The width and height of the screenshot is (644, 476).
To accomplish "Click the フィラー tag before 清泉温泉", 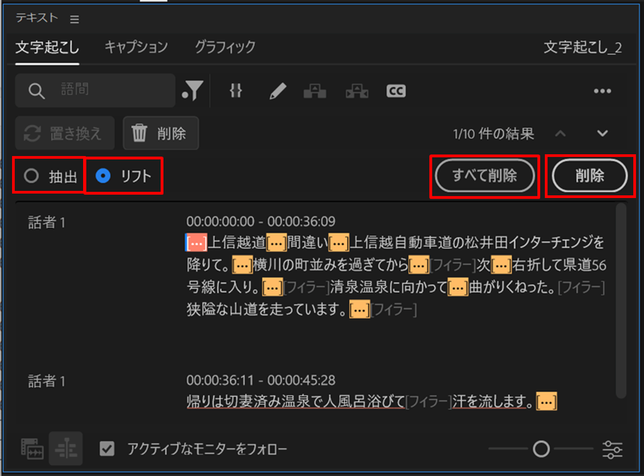I will point(306,287).
